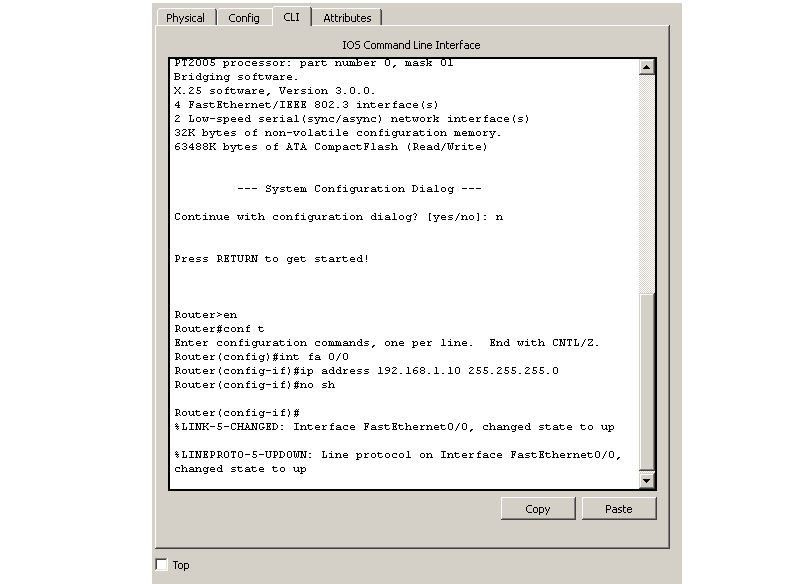Open the Attributes tab
This screenshot has width=800, height=584.
point(347,18)
